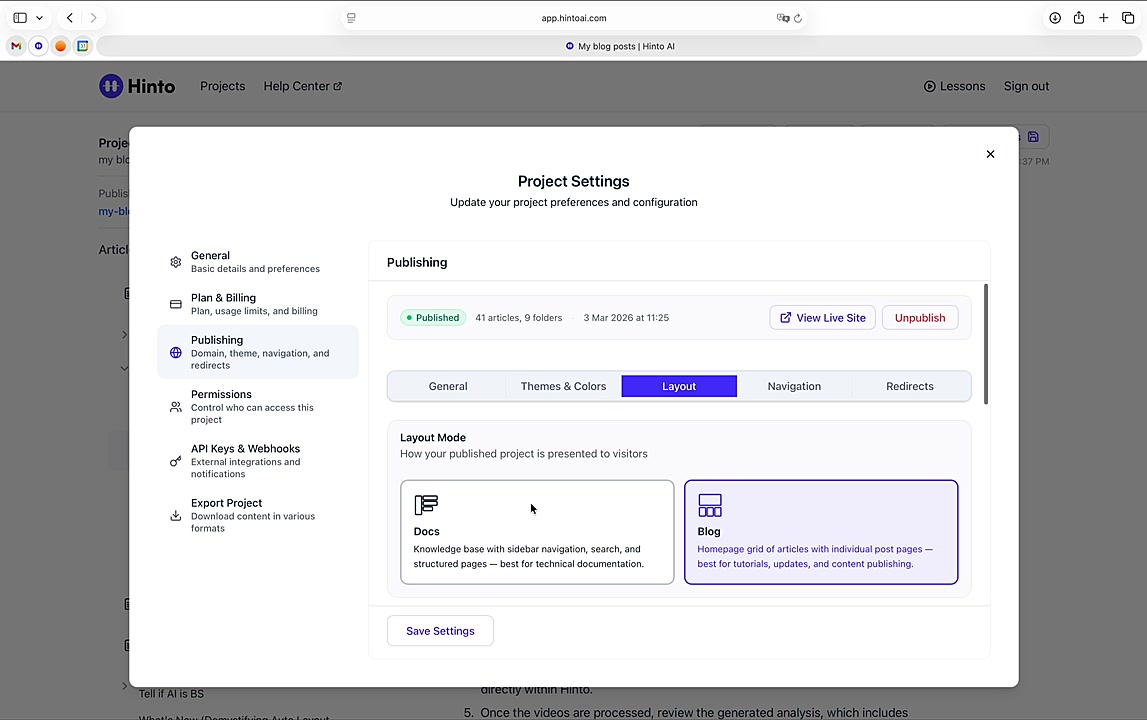Click the Save Settings button
The width and height of the screenshot is (1147, 720).
coord(440,631)
